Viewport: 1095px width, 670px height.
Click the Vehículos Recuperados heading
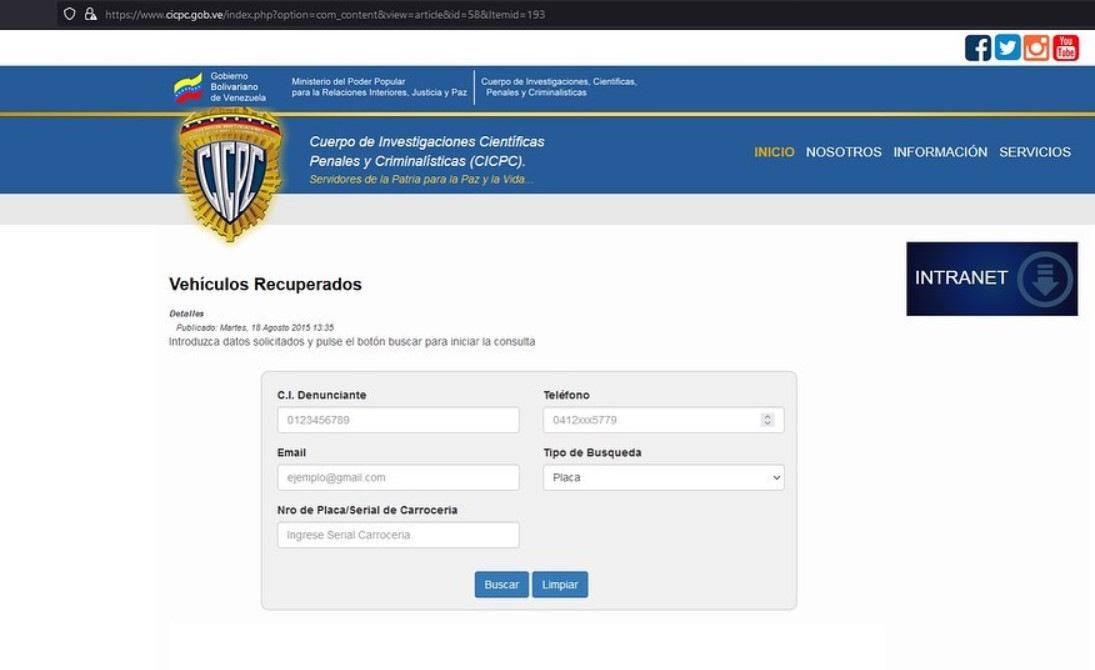click(x=265, y=284)
